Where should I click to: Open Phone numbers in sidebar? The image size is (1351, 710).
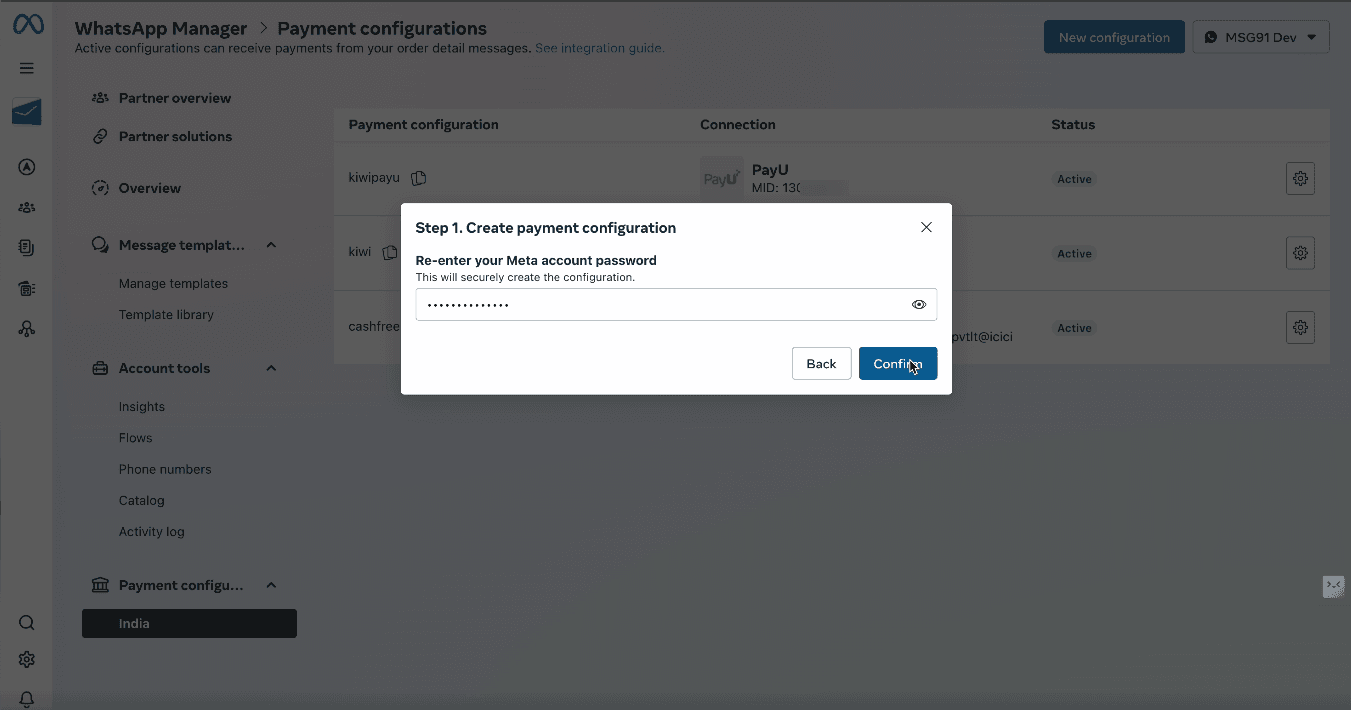pyautogui.click(x=165, y=469)
